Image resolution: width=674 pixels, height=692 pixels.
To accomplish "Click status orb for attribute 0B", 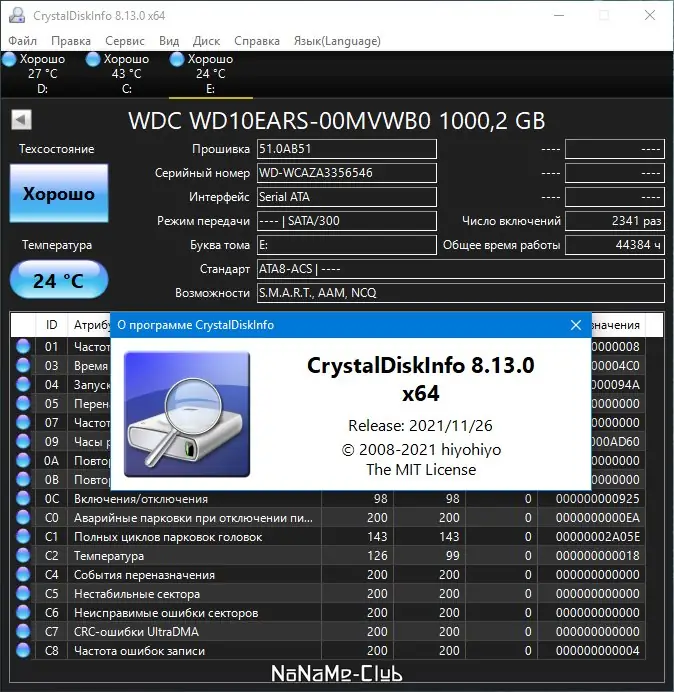I will [23, 479].
